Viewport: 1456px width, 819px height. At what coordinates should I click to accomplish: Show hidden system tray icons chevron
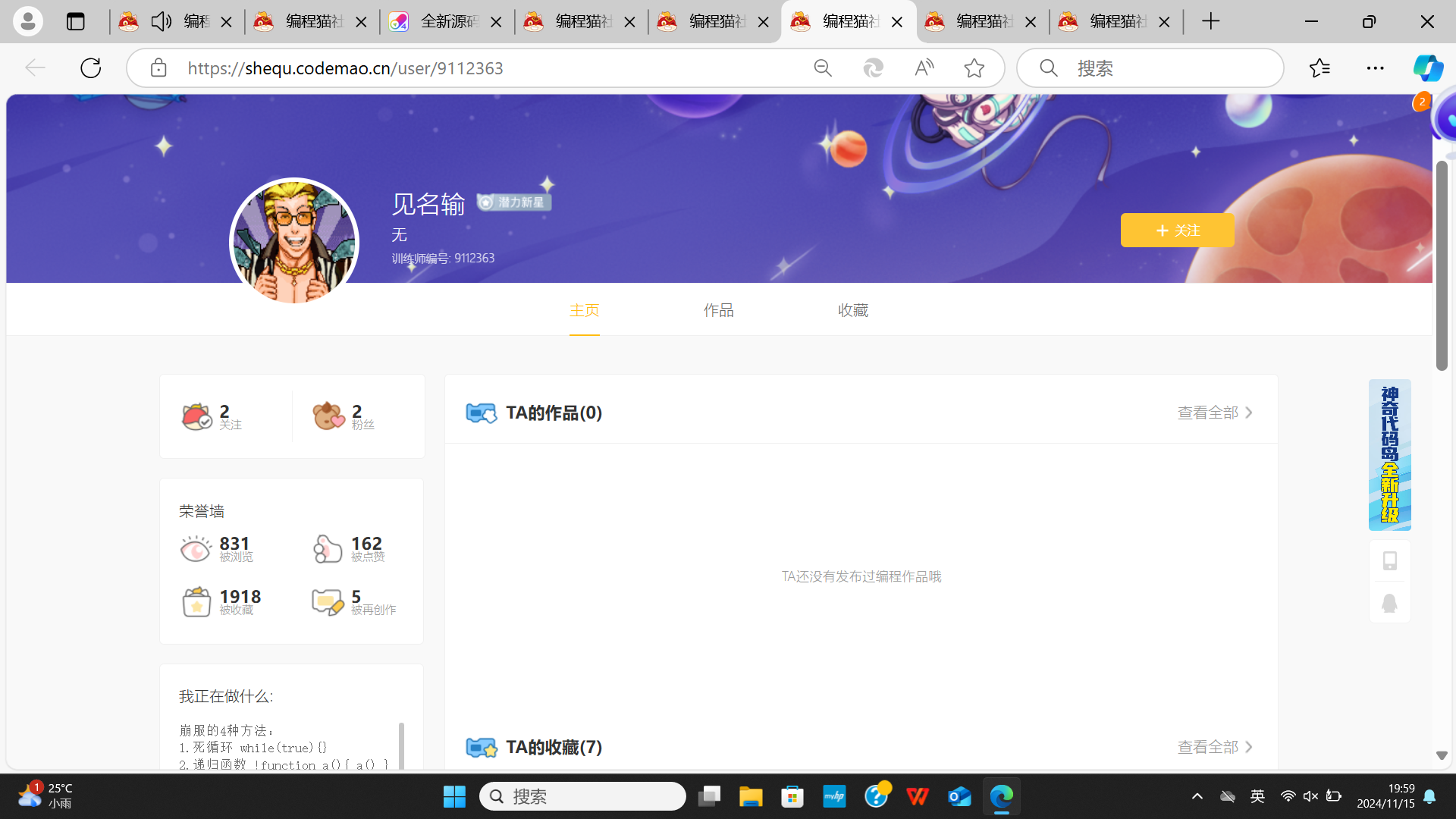[1197, 796]
